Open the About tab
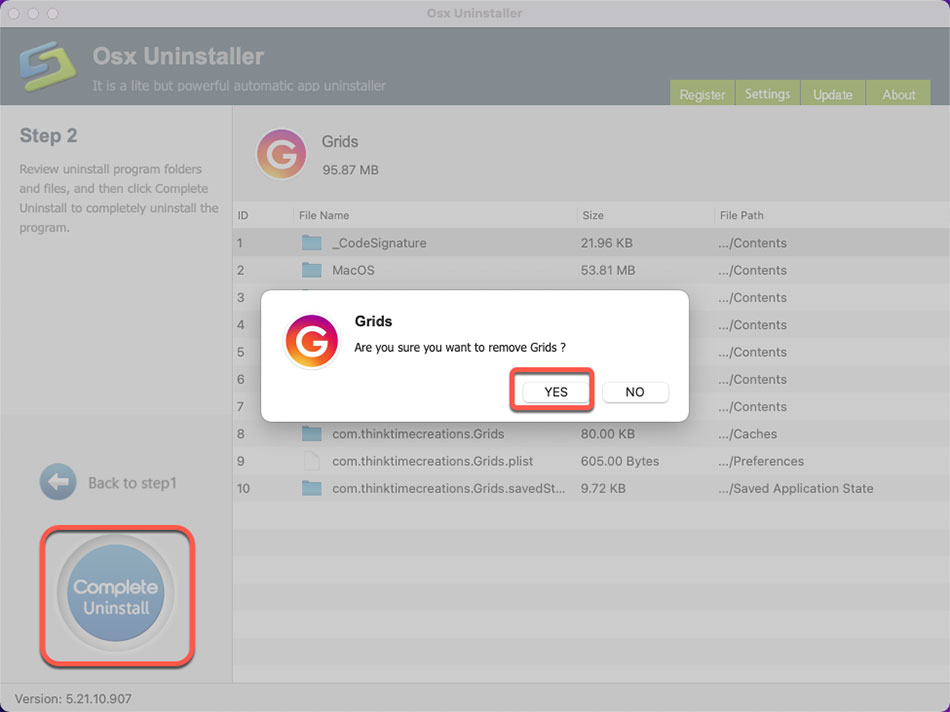 tap(898, 94)
